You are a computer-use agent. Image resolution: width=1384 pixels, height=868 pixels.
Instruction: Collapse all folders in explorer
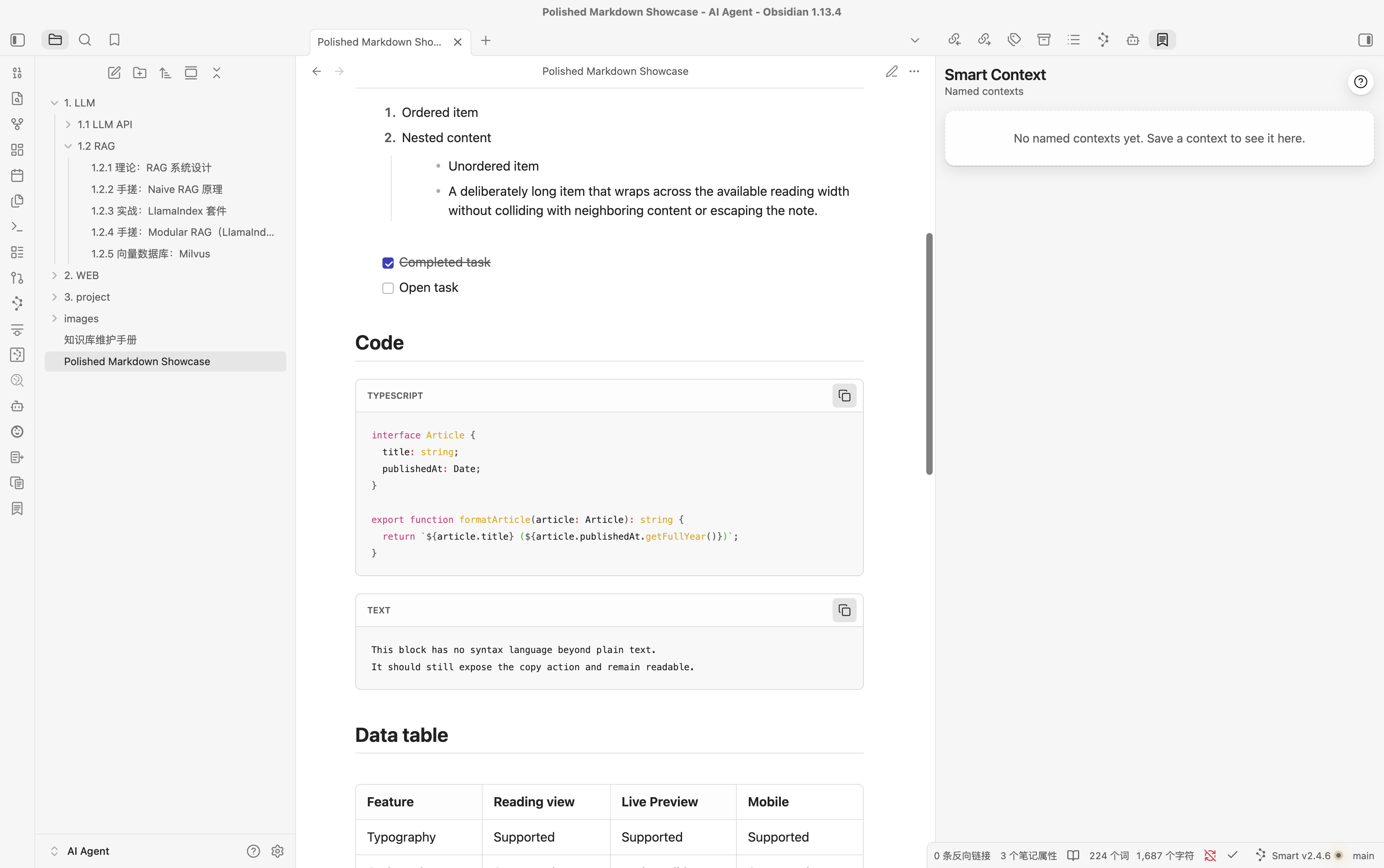click(x=217, y=73)
